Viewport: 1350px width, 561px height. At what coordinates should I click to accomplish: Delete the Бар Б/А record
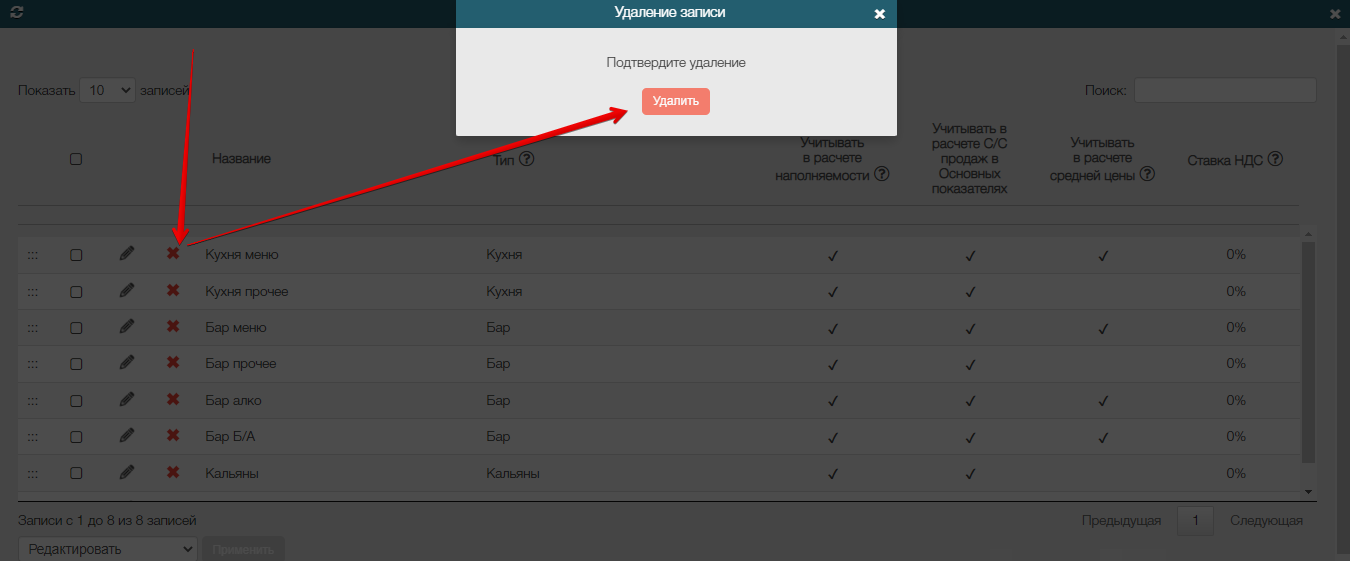click(x=173, y=436)
